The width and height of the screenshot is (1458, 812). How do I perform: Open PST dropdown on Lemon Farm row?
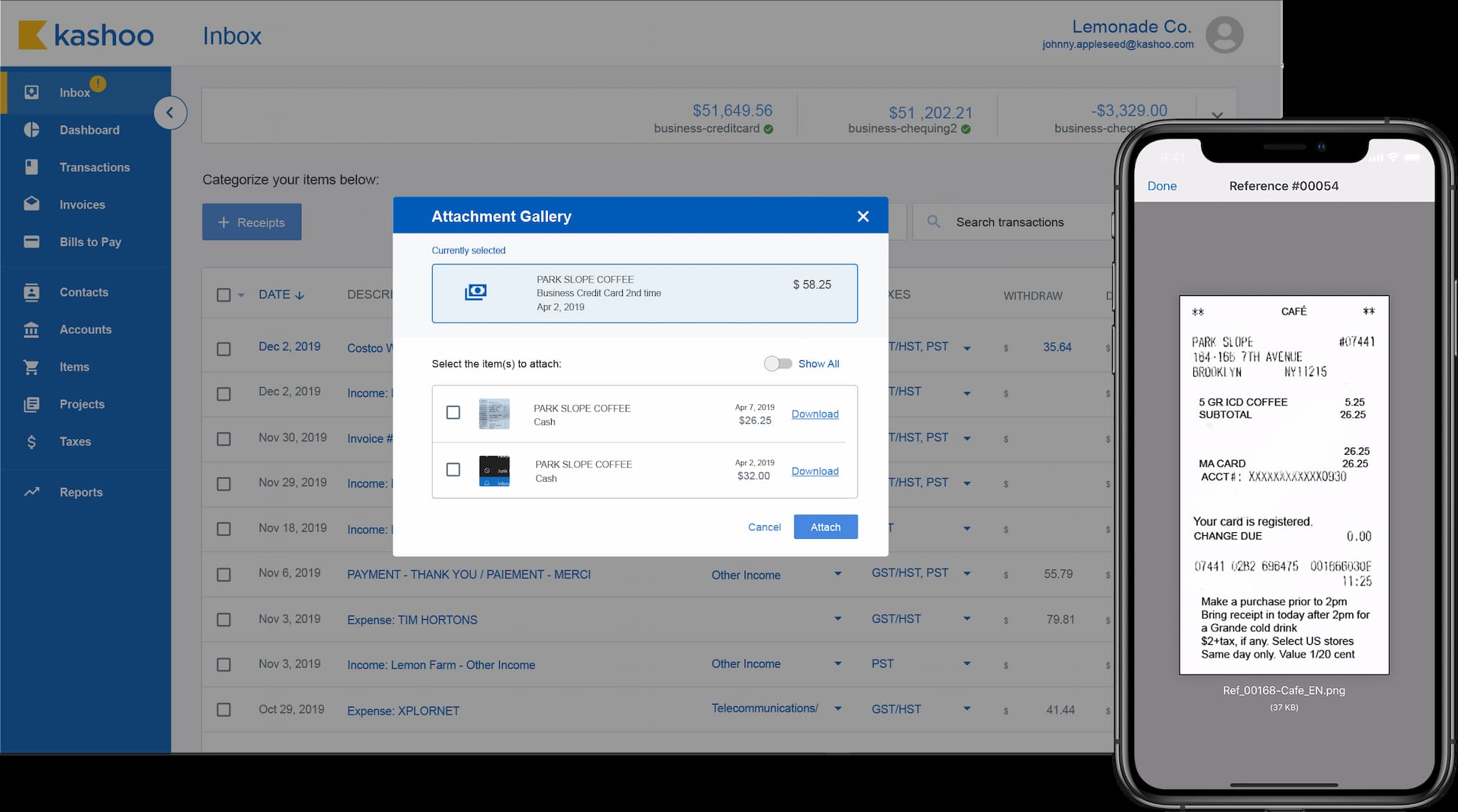967,664
